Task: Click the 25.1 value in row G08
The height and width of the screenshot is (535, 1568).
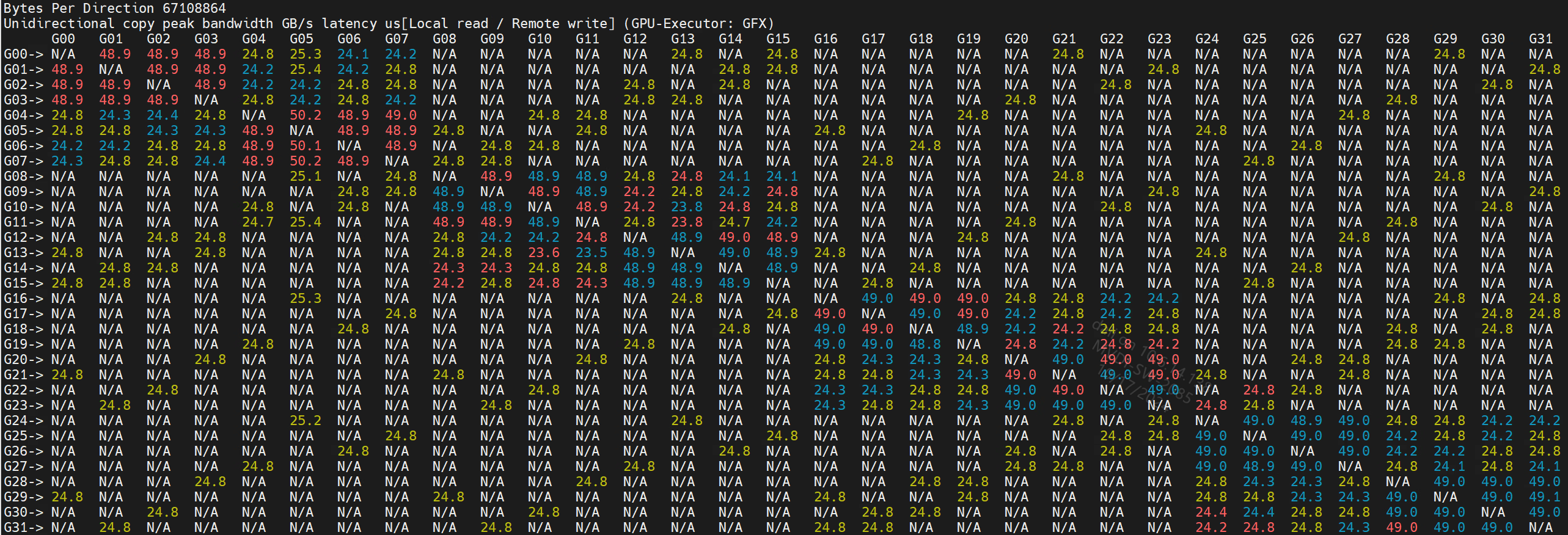Action: (x=306, y=176)
